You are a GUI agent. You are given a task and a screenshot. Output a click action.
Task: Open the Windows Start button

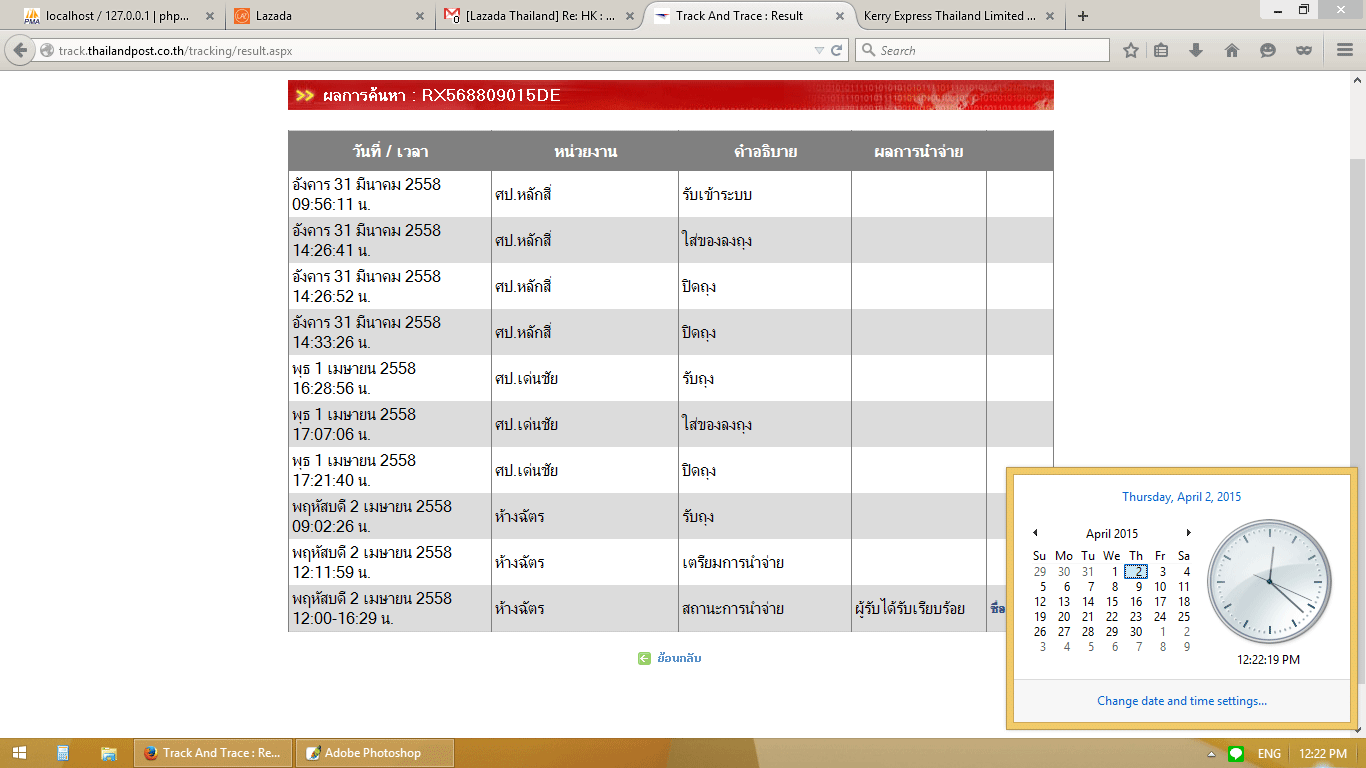coord(18,753)
